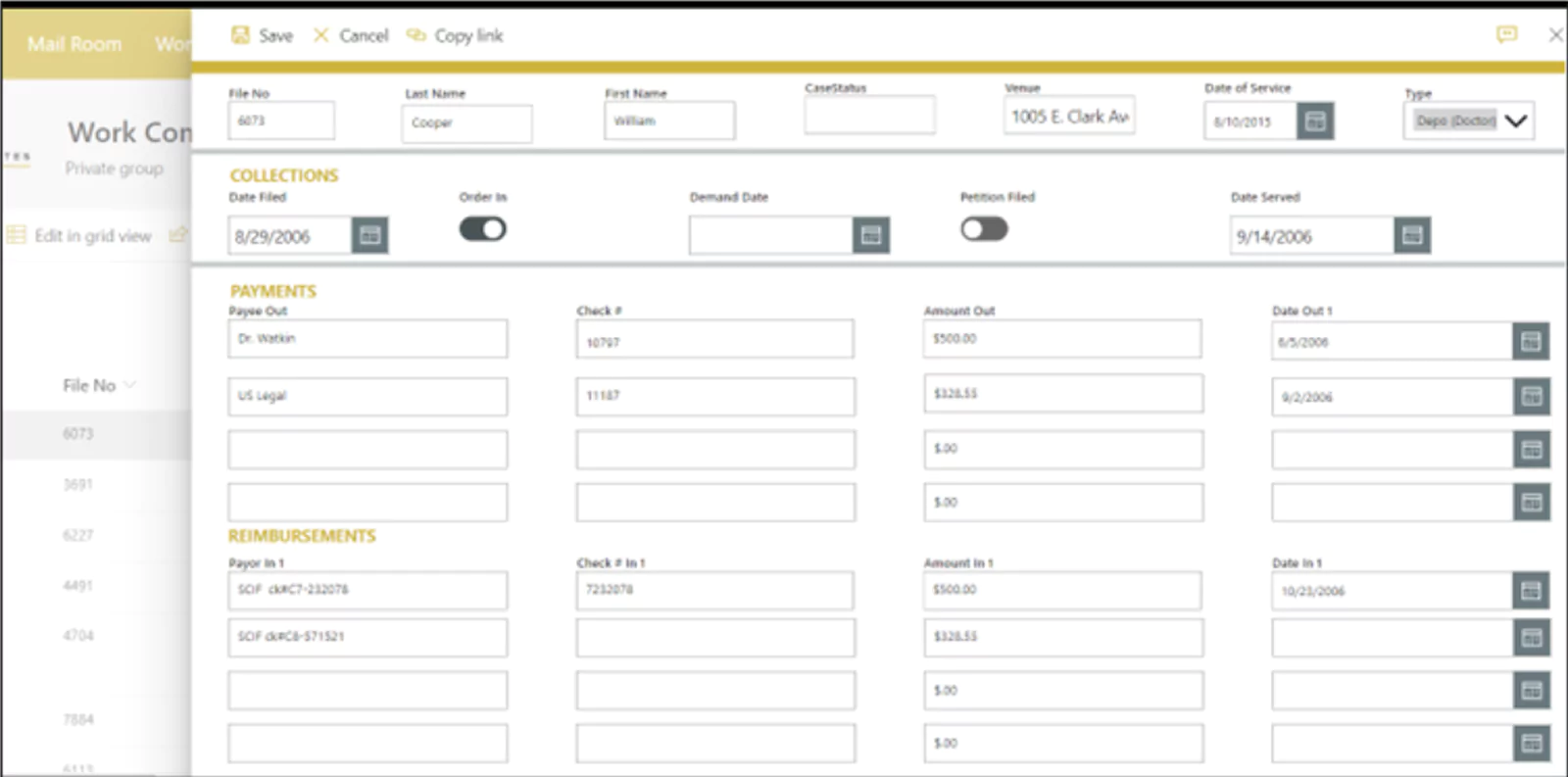Open the Demand Date calendar picker
This screenshot has width=1568, height=777.
point(870,235)
